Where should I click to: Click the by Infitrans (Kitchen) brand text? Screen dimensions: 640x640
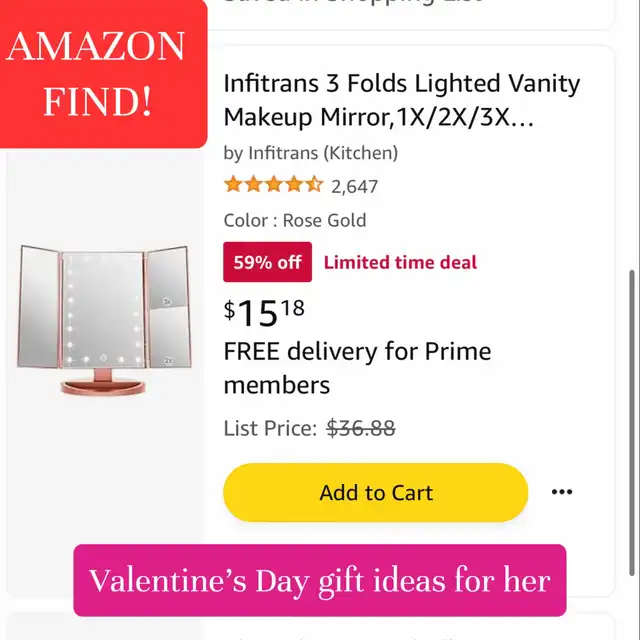[311, 153]
